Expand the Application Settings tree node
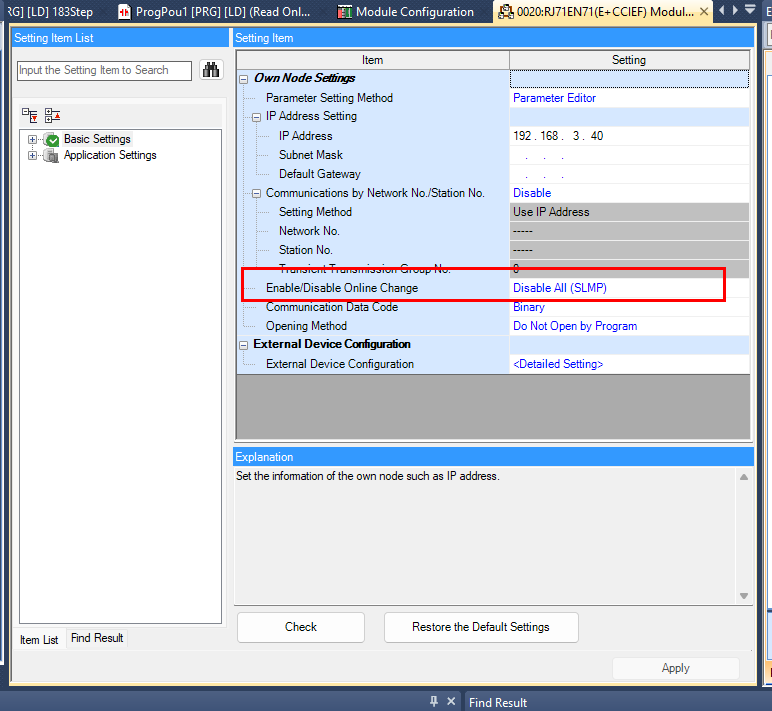772x711 pixels. tap(33, 156)
